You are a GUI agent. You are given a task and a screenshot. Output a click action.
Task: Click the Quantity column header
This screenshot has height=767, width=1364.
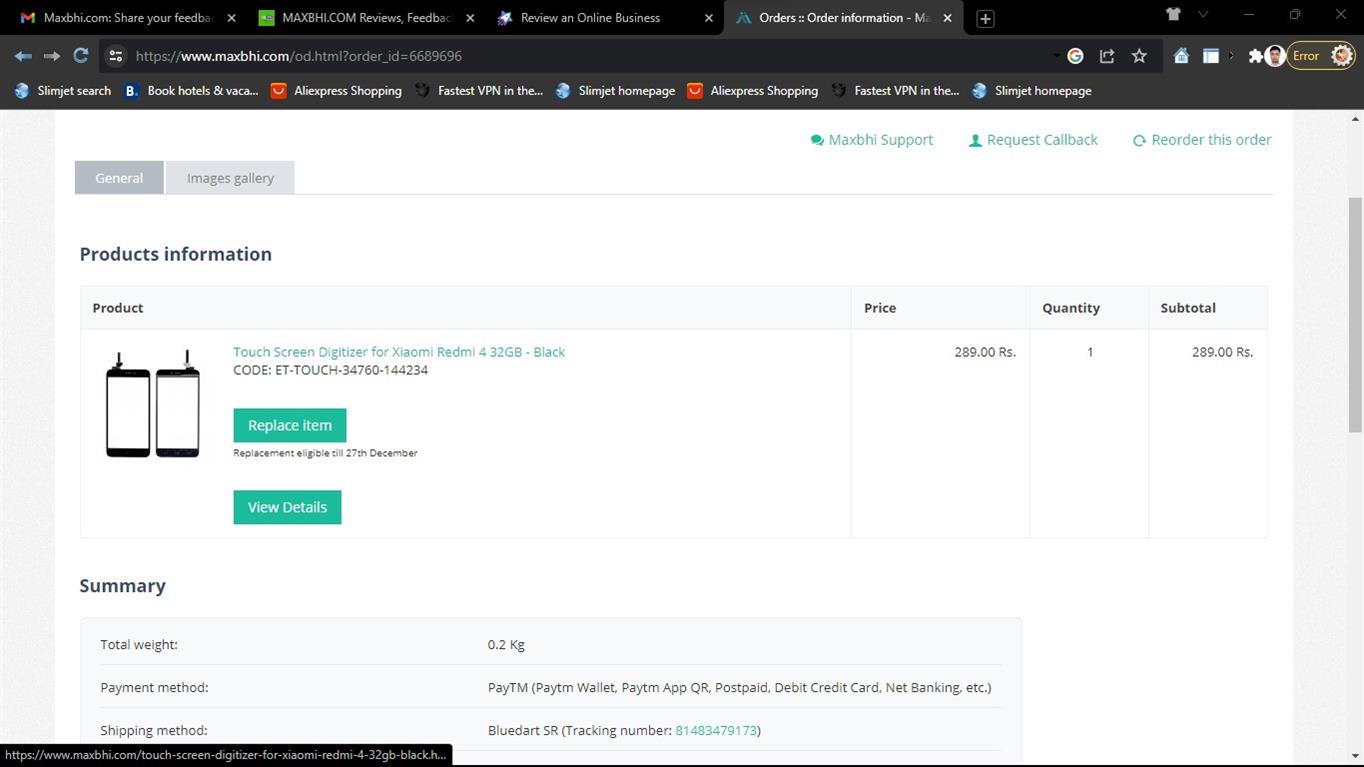click(1071, 308)
